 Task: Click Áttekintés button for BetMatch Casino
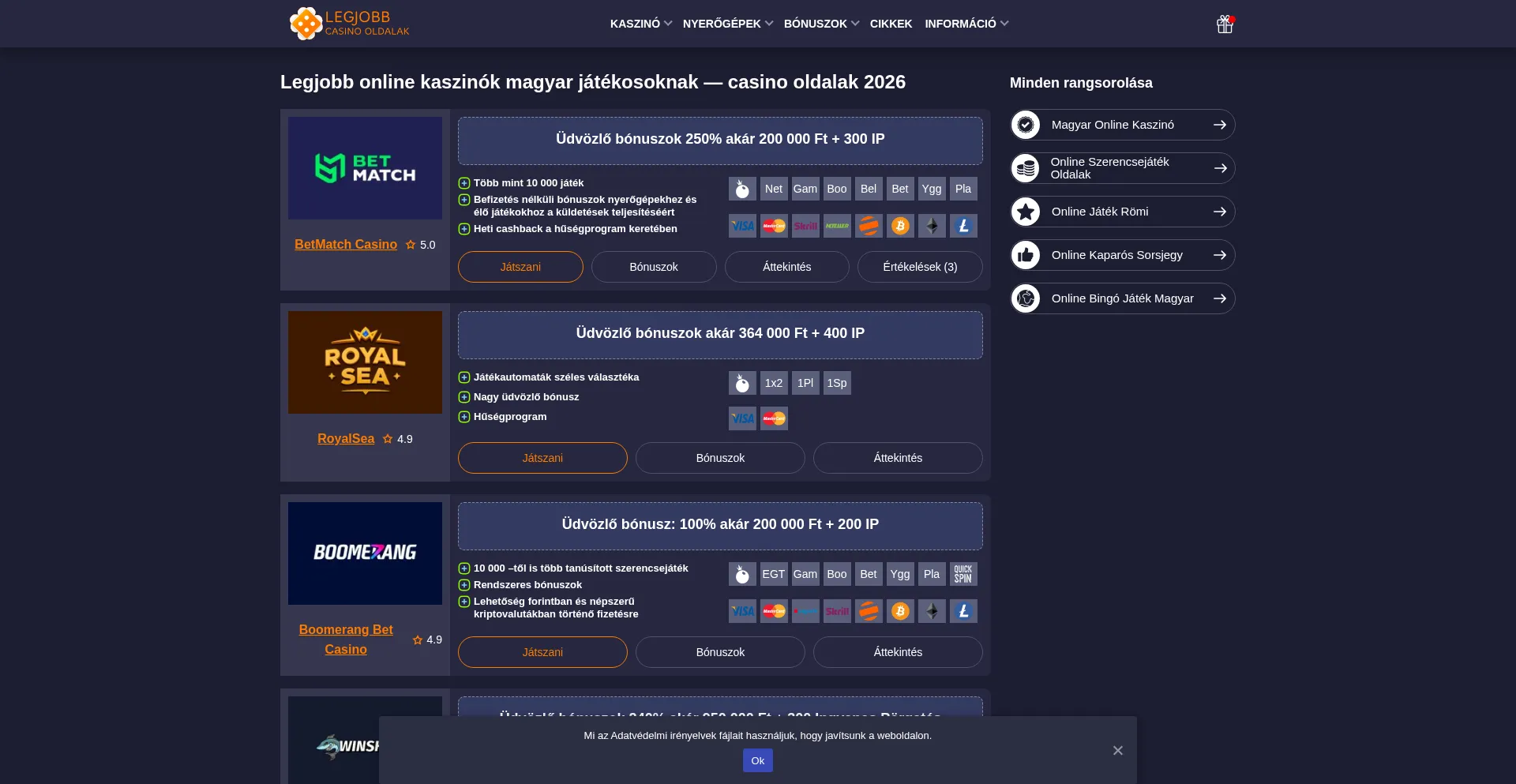click(787, 267)
